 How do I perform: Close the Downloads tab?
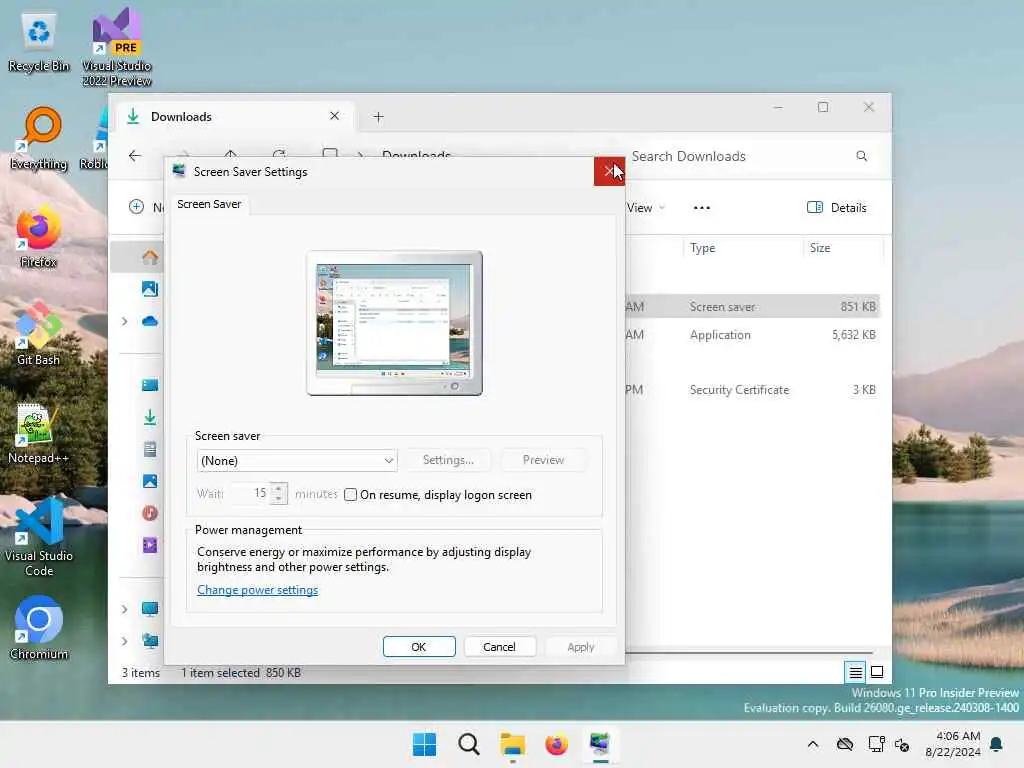click(334, 116)
